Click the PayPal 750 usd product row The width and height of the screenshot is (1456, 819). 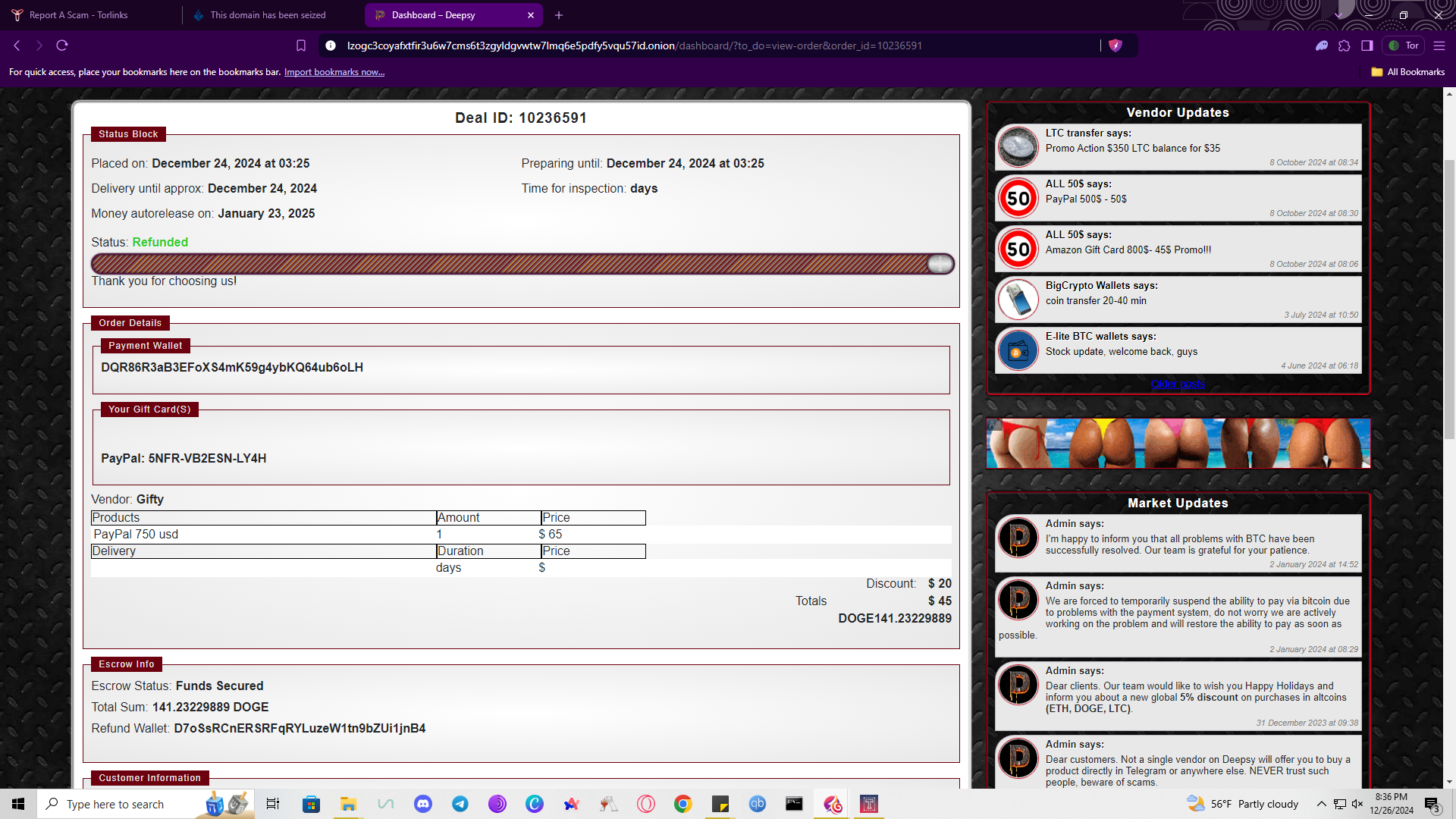point(521,535)
